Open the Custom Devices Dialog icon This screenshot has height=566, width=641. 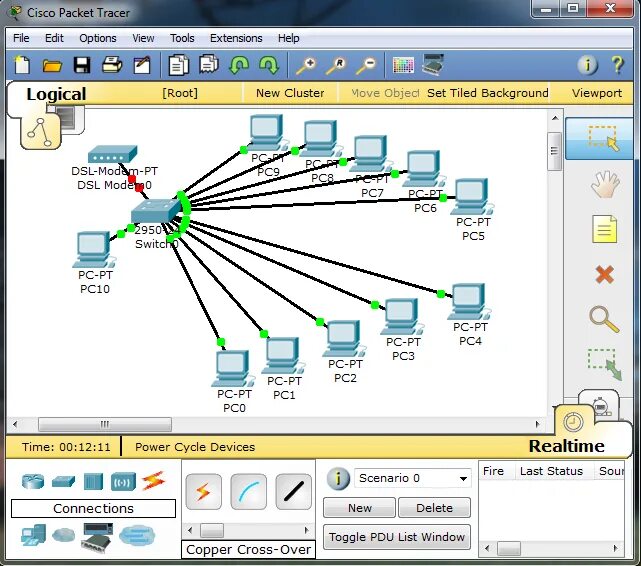(433, 64)
